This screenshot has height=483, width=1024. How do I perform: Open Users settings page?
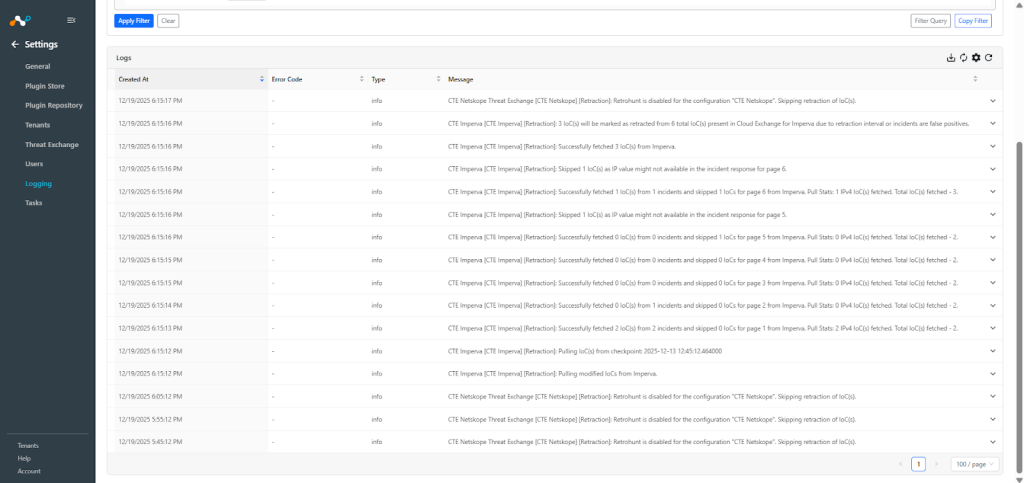pyautogui.click(x=34, y=164)
